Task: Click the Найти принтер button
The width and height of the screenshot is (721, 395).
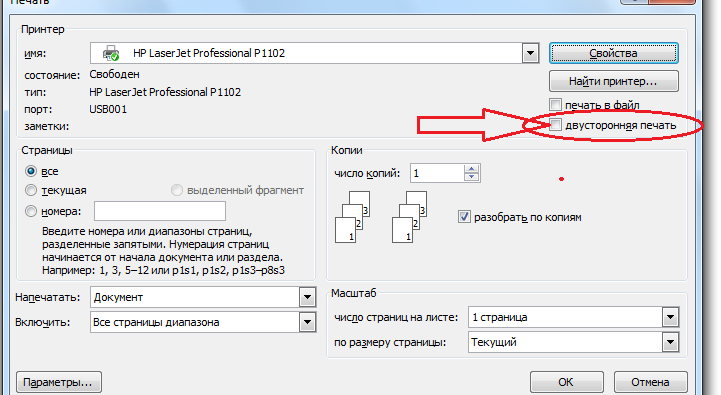Action: 613,81
